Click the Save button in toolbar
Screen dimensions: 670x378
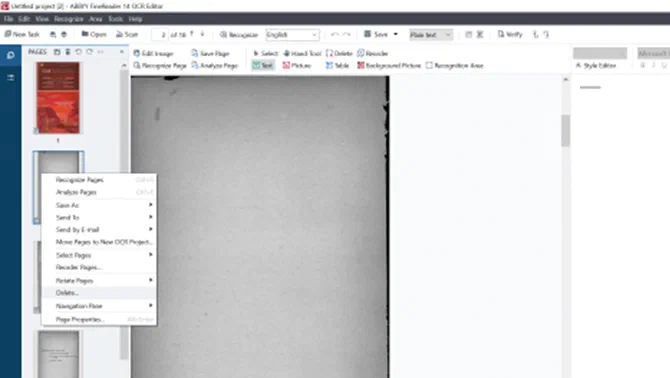pos(376,34)
